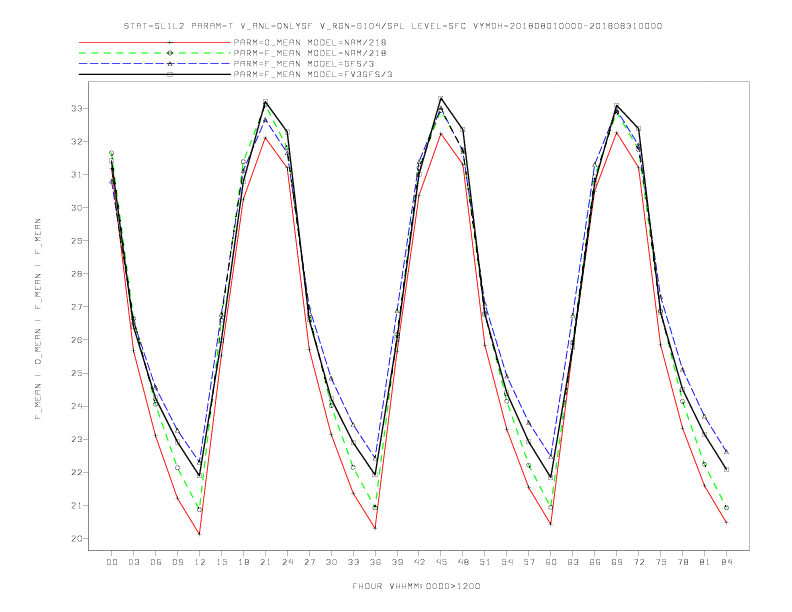Click x-axis tick label 36
The height and width of the screenshot is (612, 792).
pos(375,562)
